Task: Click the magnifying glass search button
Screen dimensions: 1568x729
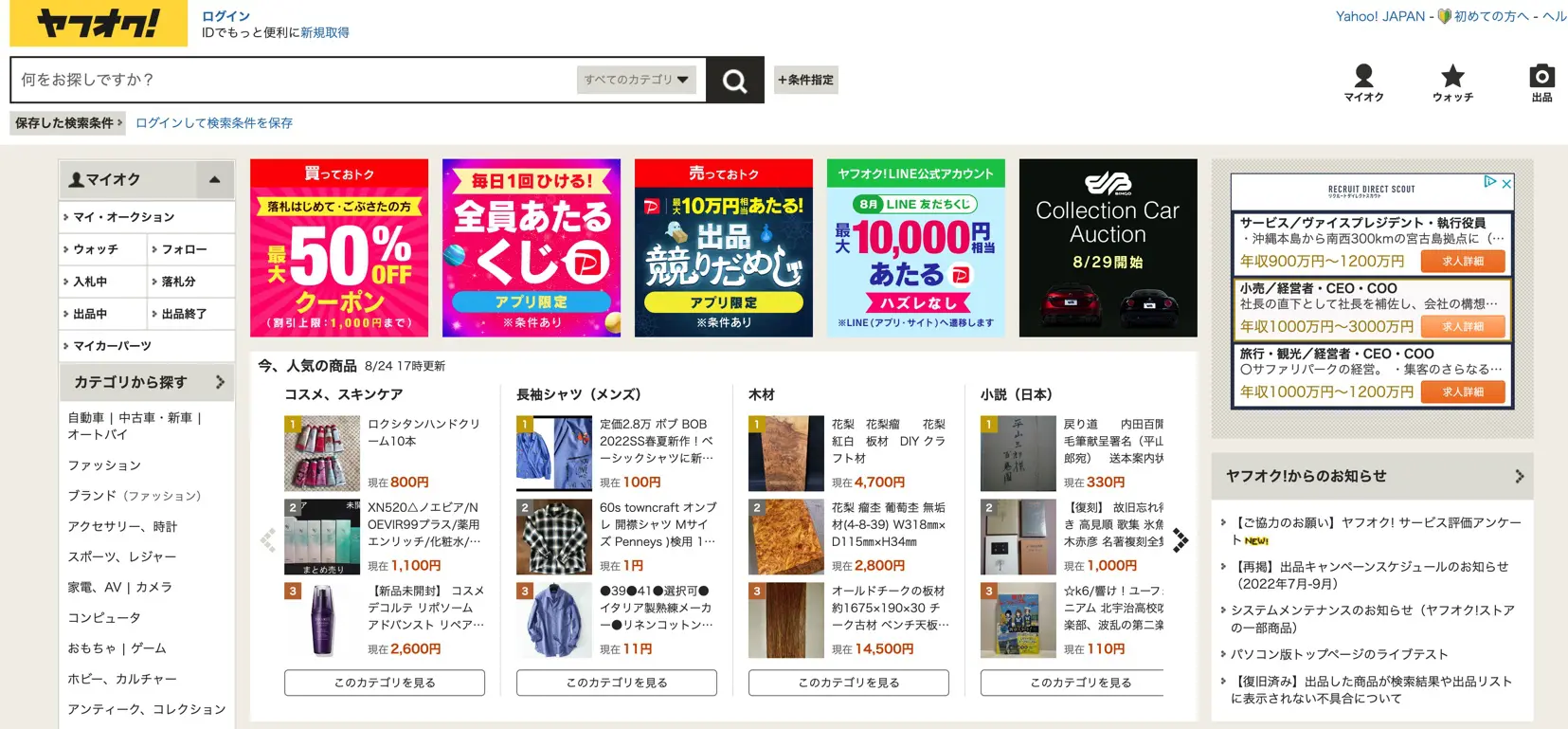Action: tap(735, 81)
